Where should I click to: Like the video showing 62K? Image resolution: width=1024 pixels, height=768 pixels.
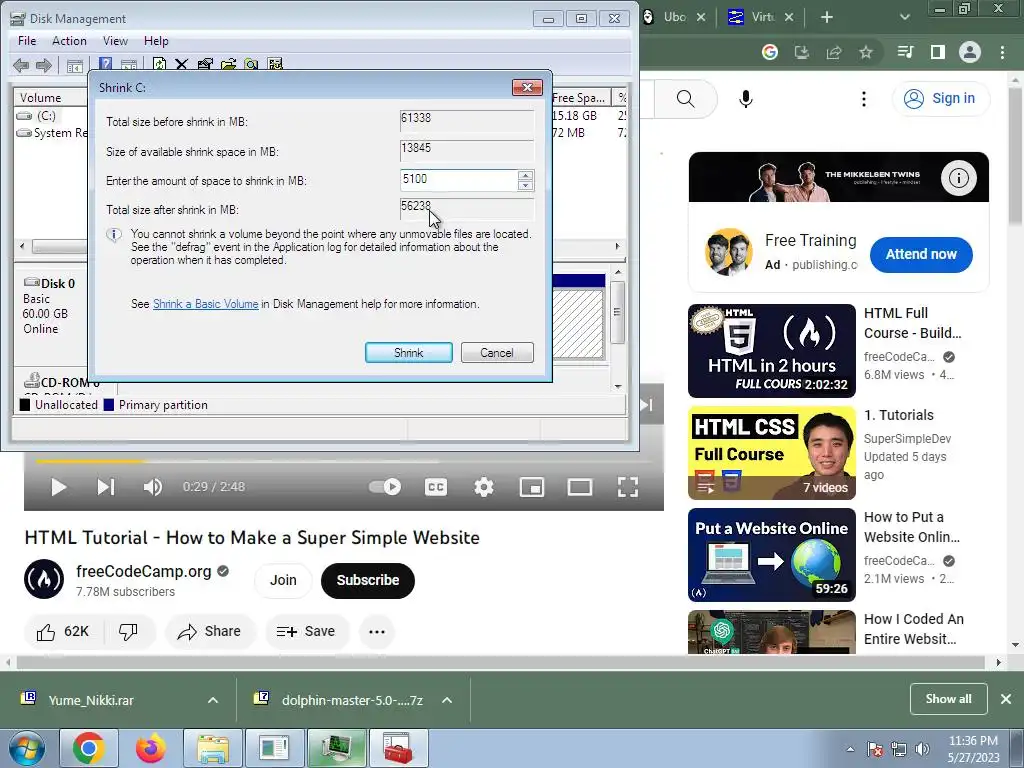(63, 632)
